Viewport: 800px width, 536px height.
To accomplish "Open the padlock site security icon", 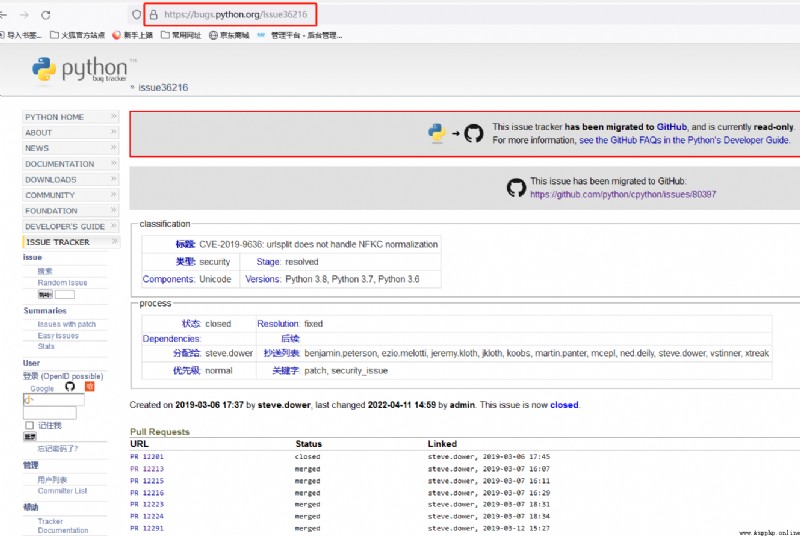I will pyautogui.click(x=154, y=15).
